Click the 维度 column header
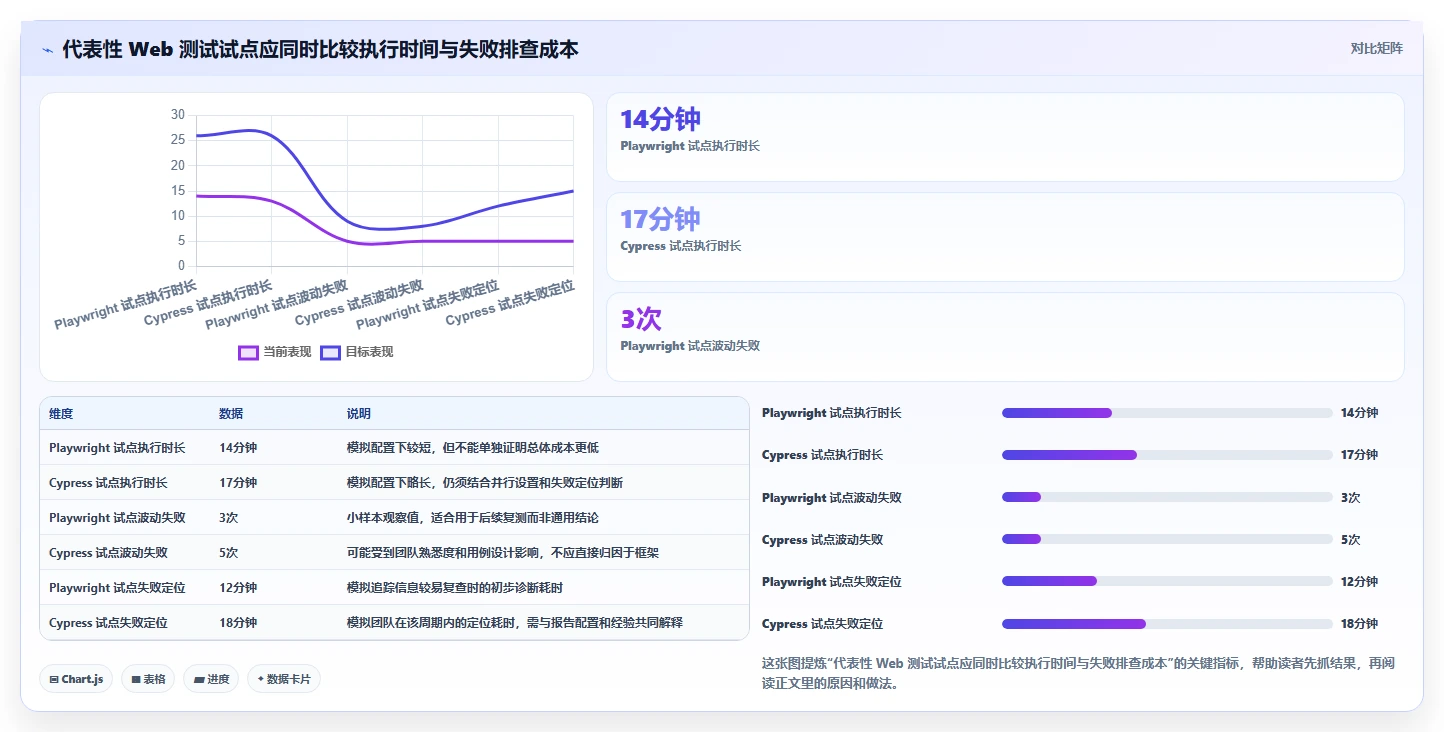Screen dimensions: 1444x732 tap(61, 414)
